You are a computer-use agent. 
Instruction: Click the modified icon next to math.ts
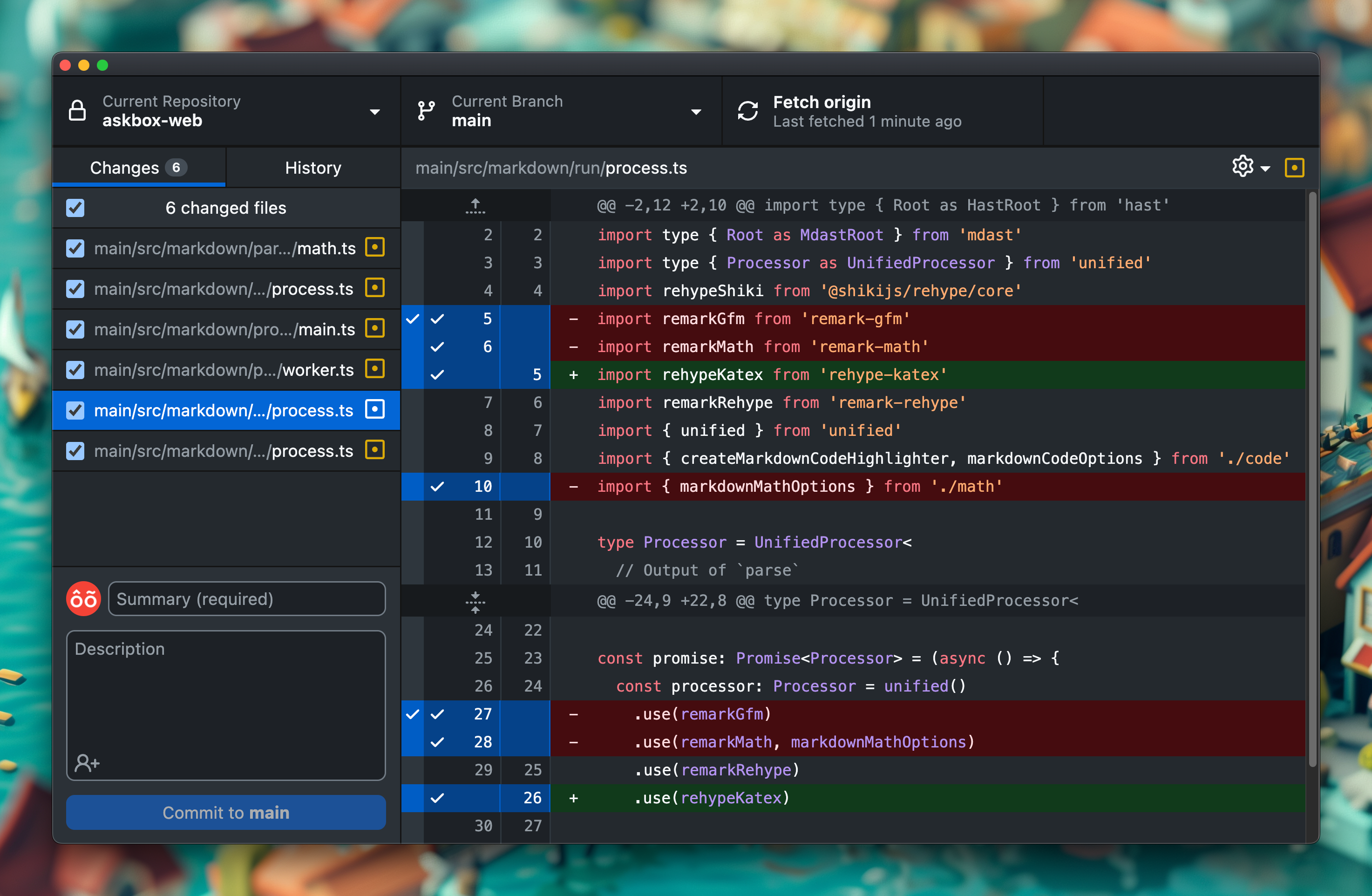[x=375, y=247]
